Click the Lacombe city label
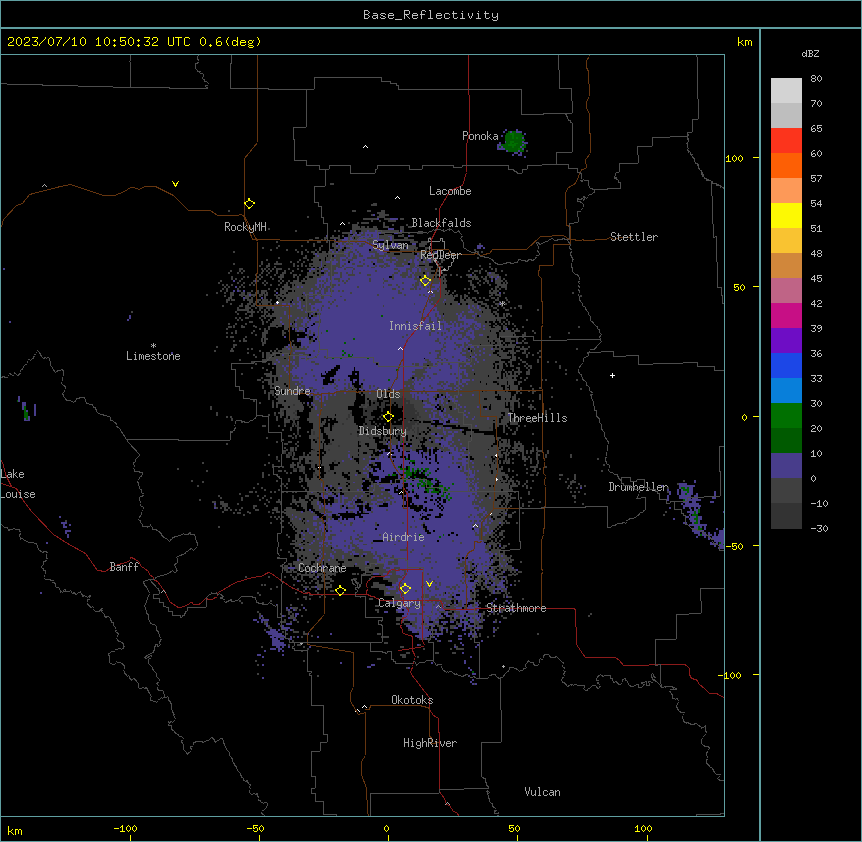This screenshot has height=842, width=862. 450,191
